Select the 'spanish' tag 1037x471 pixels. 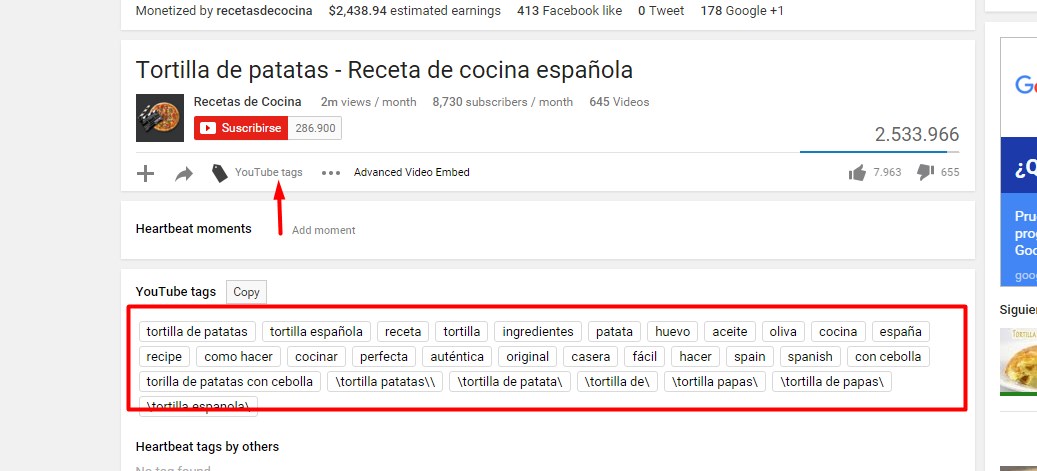810,357
